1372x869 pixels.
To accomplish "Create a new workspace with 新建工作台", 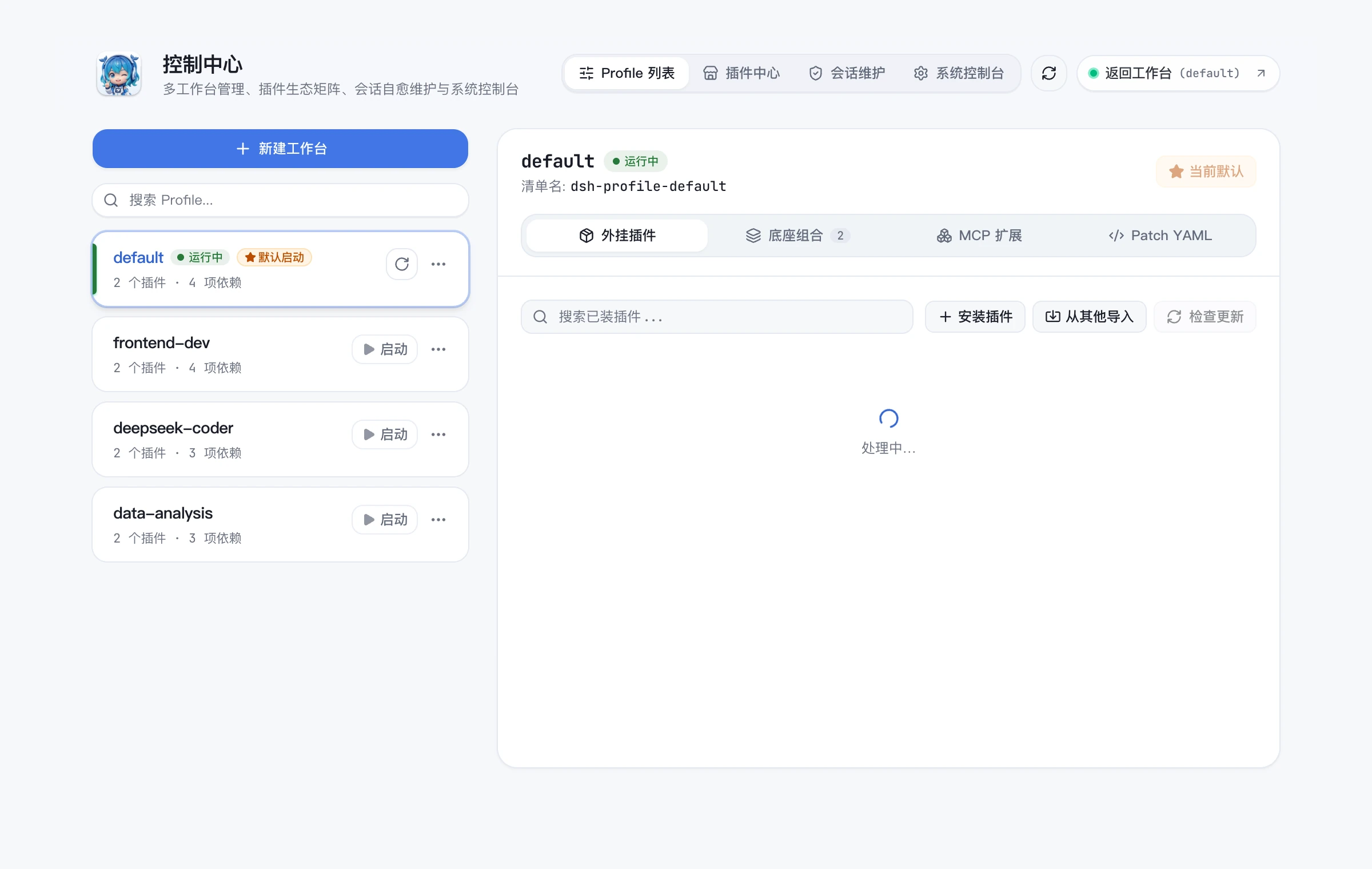I will click(x=280, y=149).
